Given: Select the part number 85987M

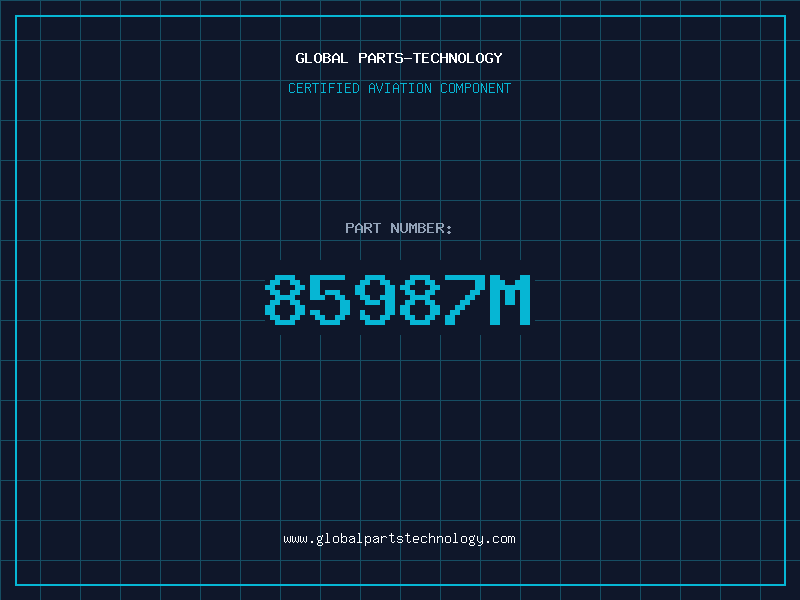Looking at the screenshot, I should (x=398, y=299).
